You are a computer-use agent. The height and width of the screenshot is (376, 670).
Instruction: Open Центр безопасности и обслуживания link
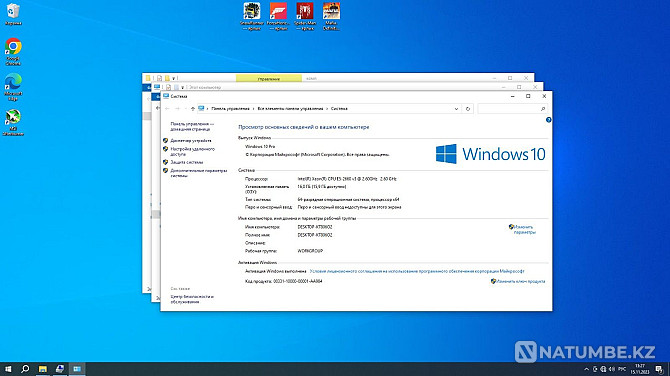[192, 299]
